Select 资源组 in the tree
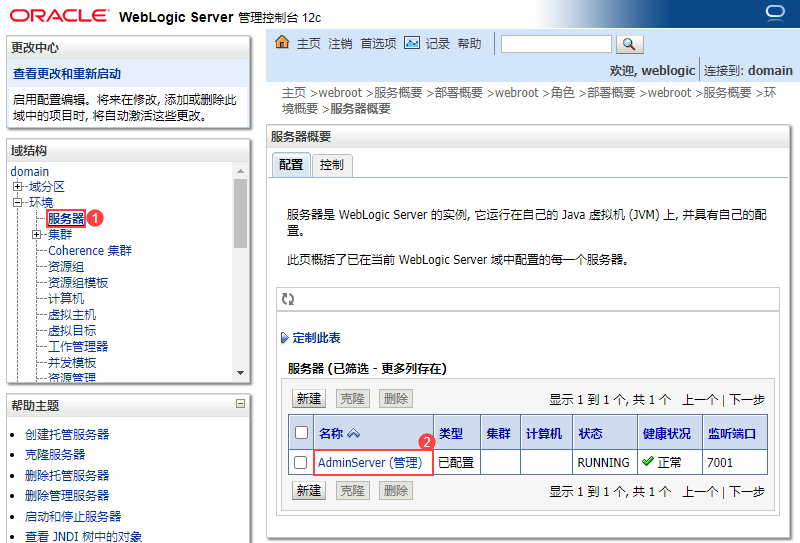The height and width of the screenshot is (543, 800). pyautogui.click(x=66, y=267)
